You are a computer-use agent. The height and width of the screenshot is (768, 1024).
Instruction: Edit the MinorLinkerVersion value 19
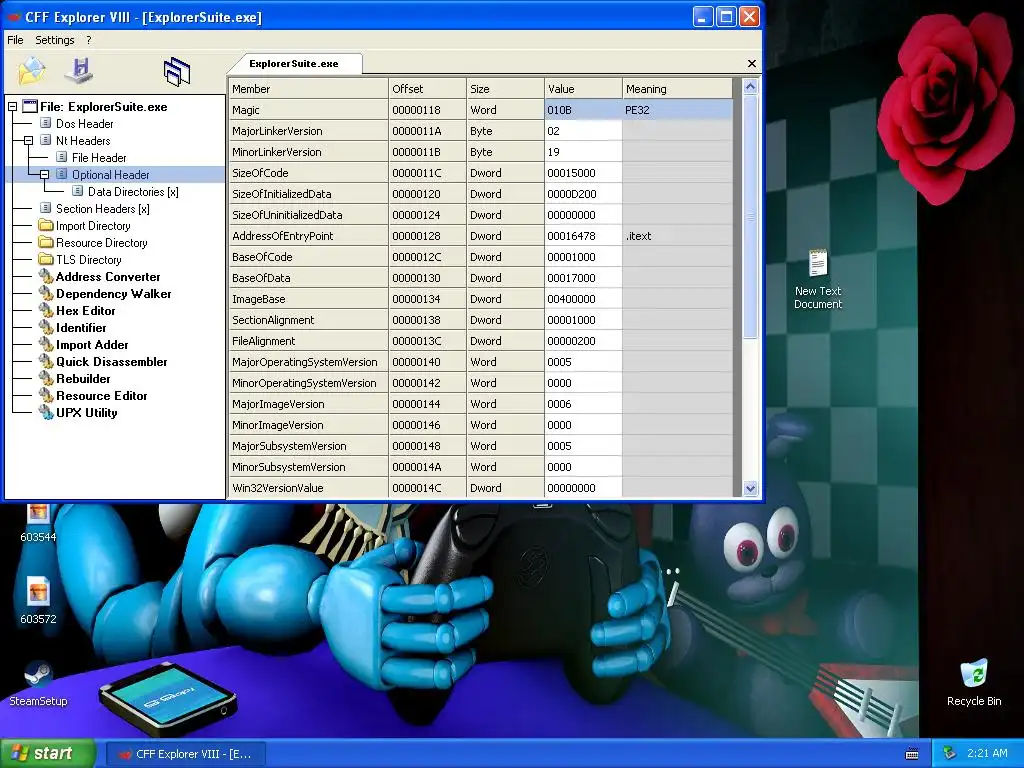pos(583,152)
